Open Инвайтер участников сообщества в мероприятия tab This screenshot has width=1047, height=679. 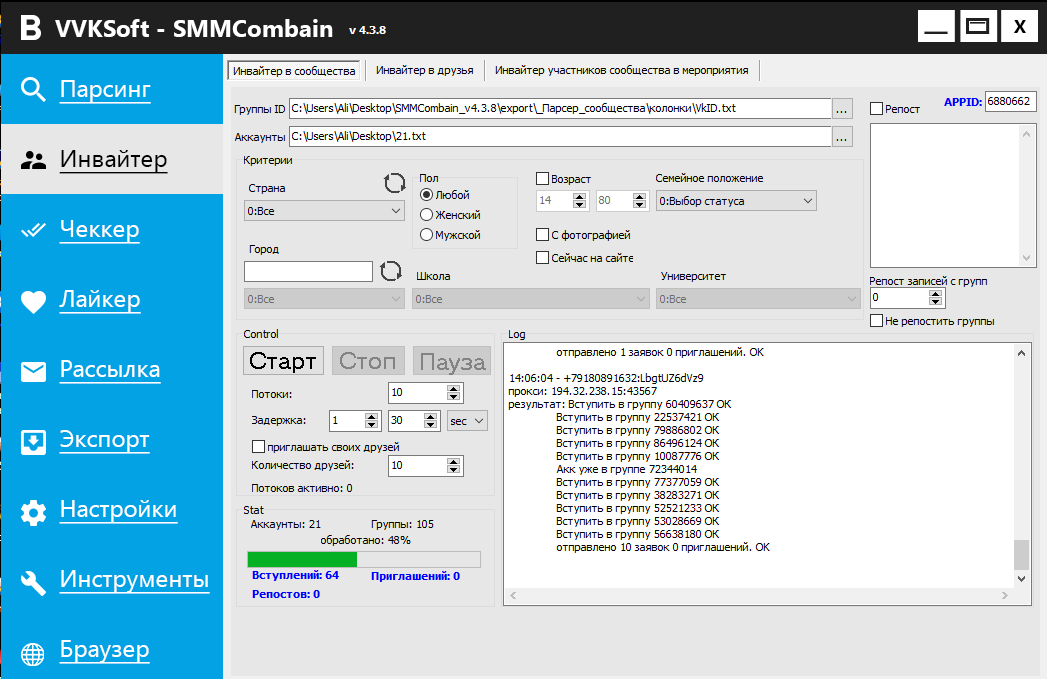[x=621, y=71]
